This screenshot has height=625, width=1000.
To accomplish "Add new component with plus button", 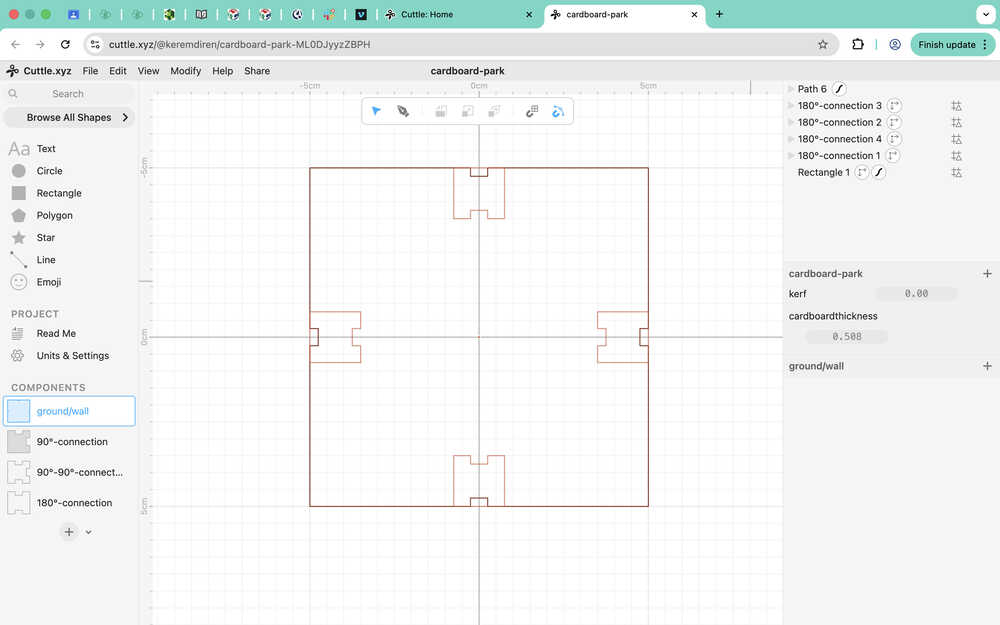I will pyautogui.click(x=69, y=532).
